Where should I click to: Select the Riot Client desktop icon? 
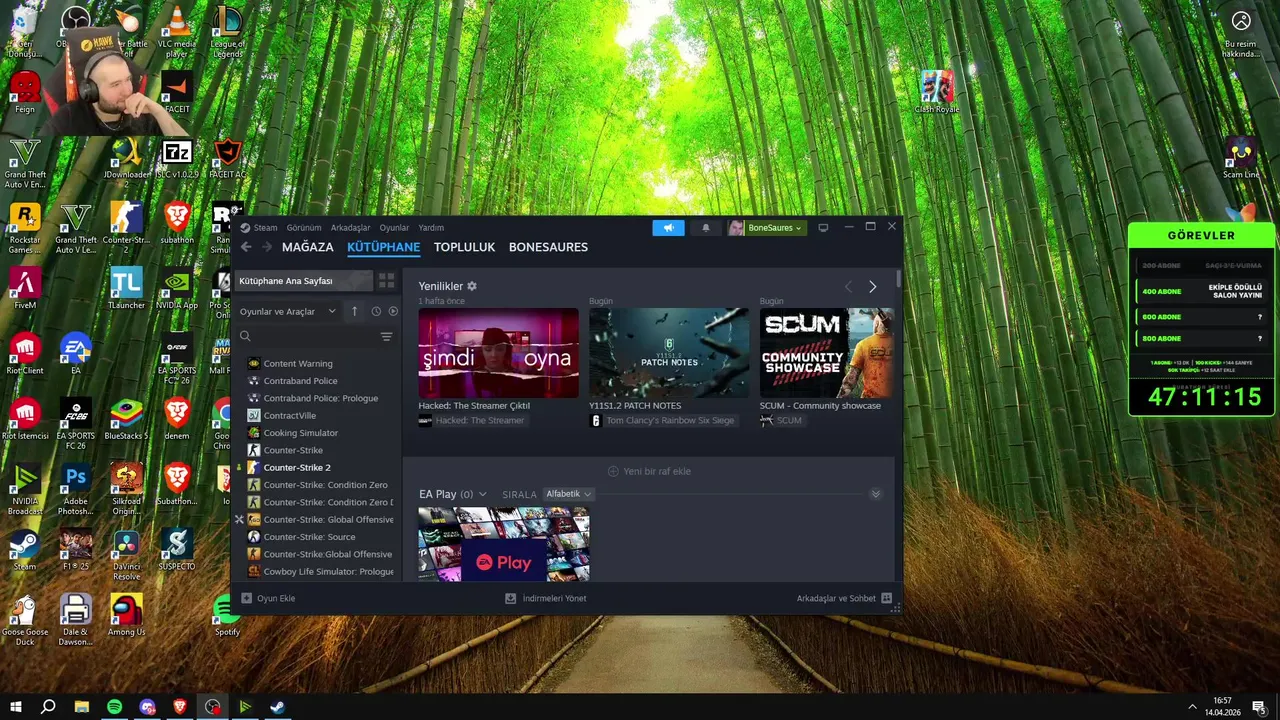click(x=24, y=355)
